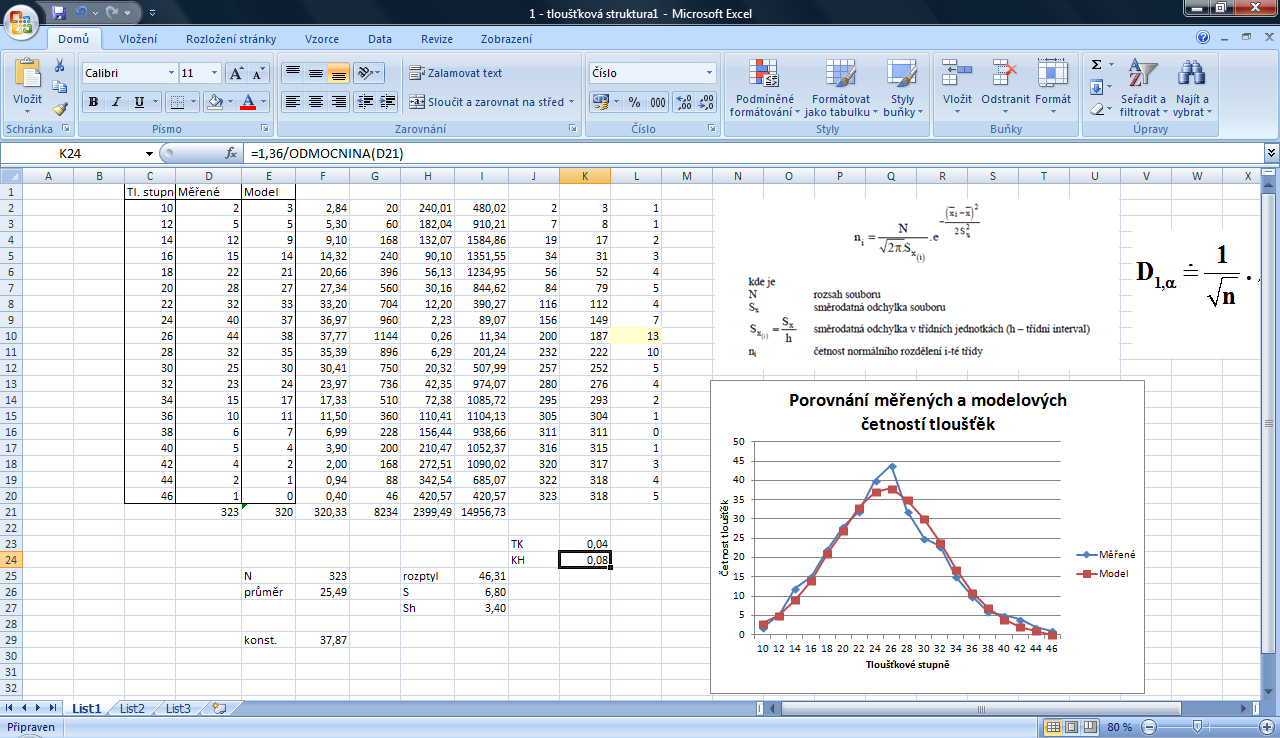This screenshot has height=738, width=1280.
Task: Center cell text horizontally
Action: pos(315,101)
